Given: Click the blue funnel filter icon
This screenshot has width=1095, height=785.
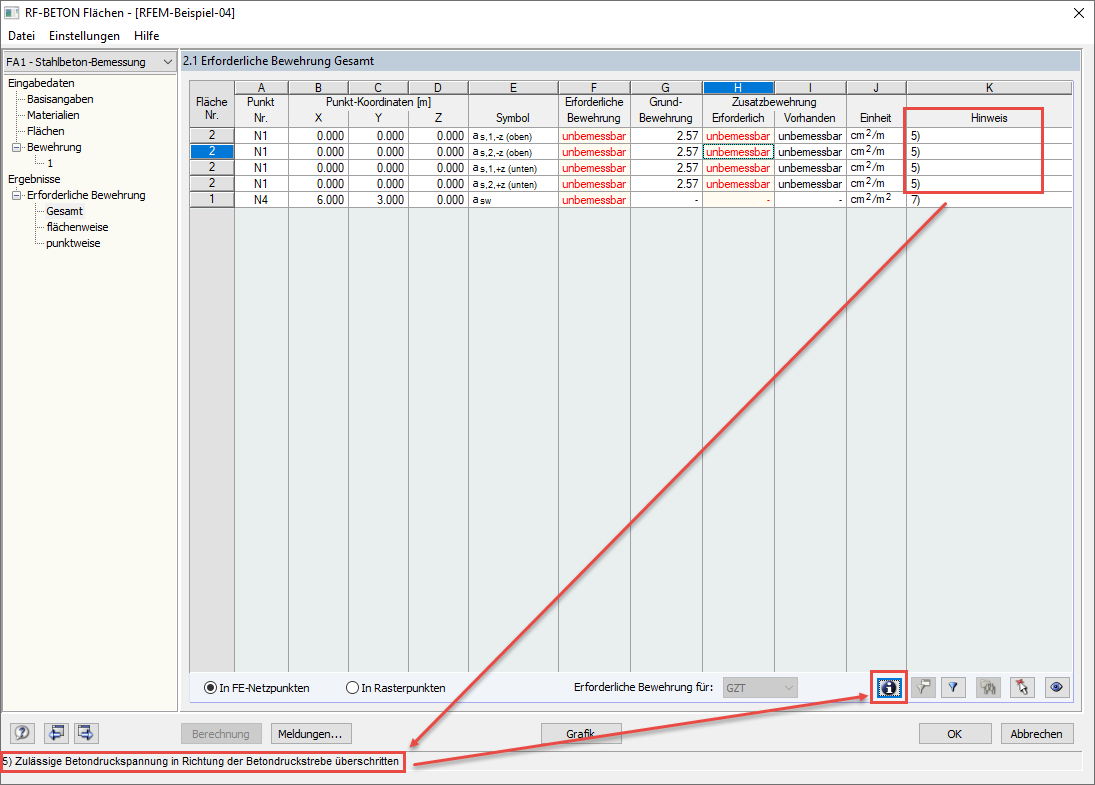Looking at the screenshot, I should [x=953, y=688].
